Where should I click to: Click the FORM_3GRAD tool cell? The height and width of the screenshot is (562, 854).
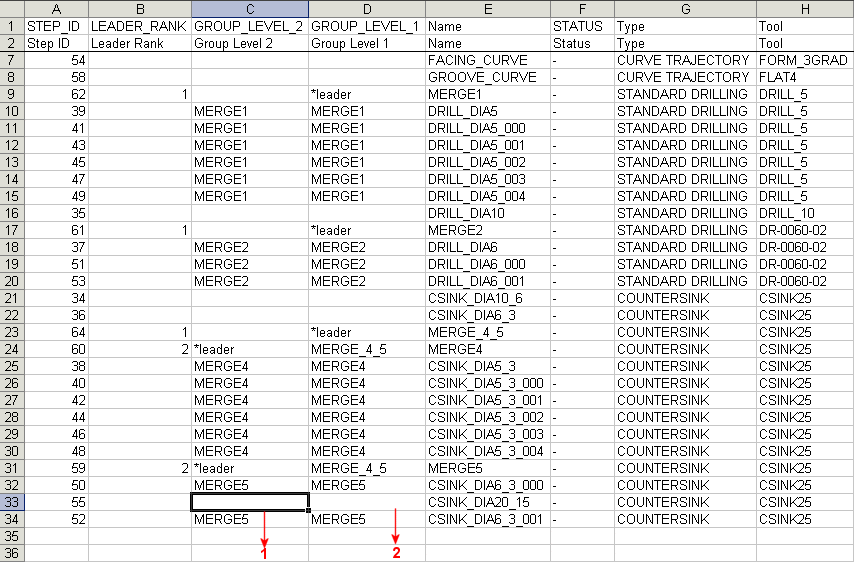point(805,60)
